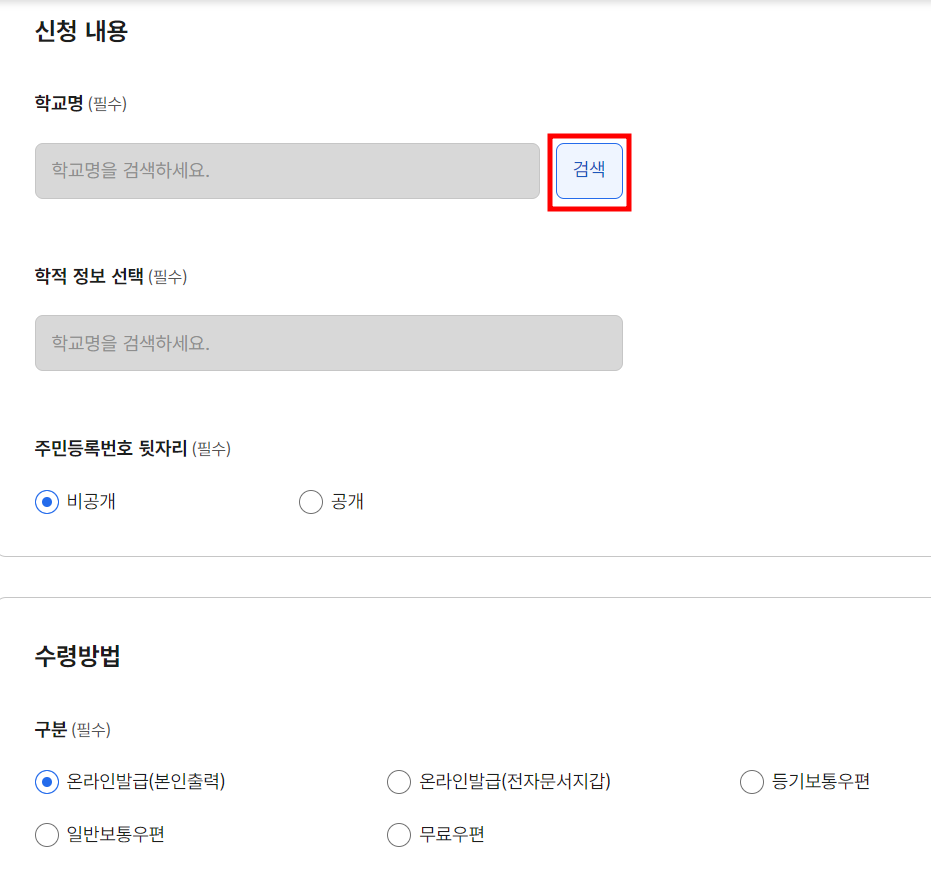
Task: Choose 온라인발급(본인출력) as delivery method
Action: click(x=46, y=782)
